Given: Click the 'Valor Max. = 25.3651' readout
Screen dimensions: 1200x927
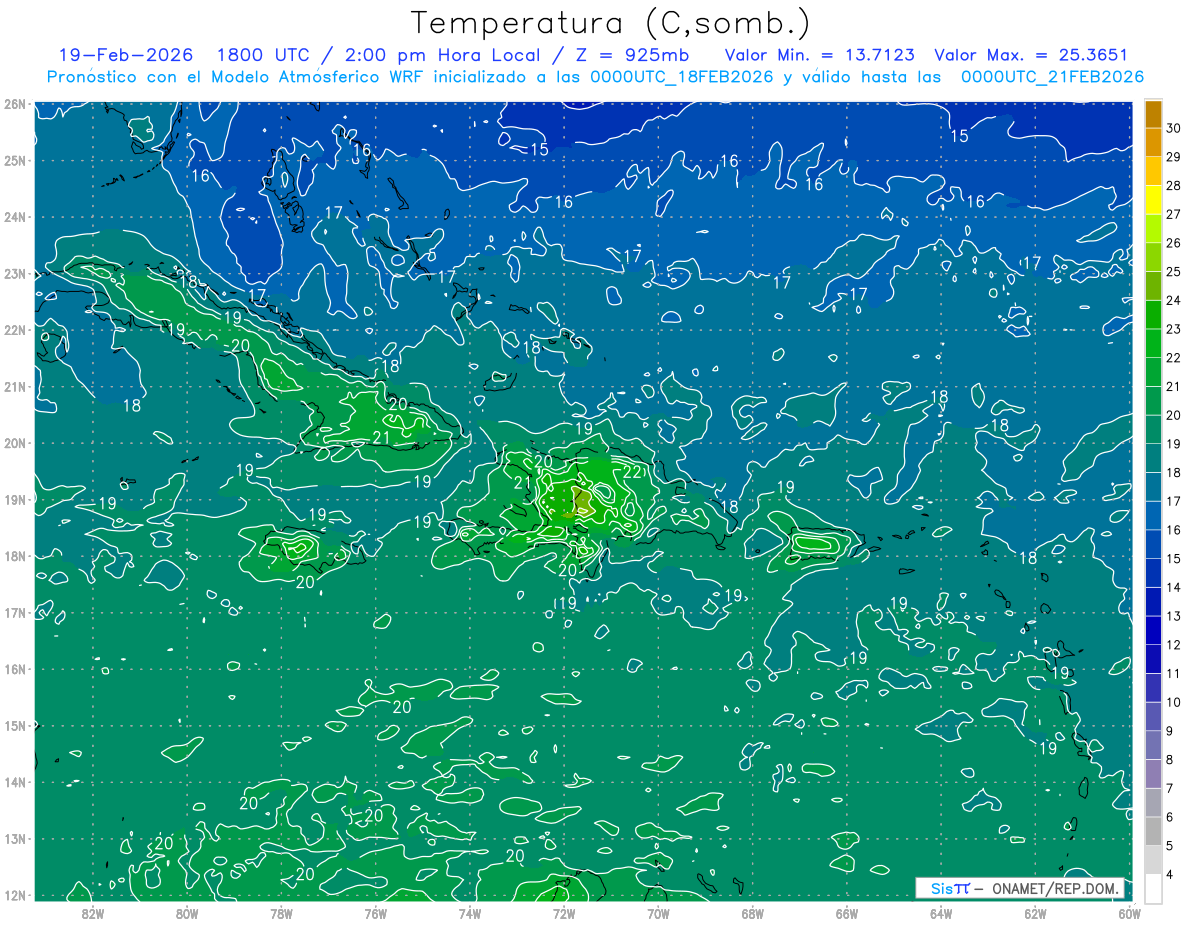Looking at the screenshot, I should (x=1031, y=55).
